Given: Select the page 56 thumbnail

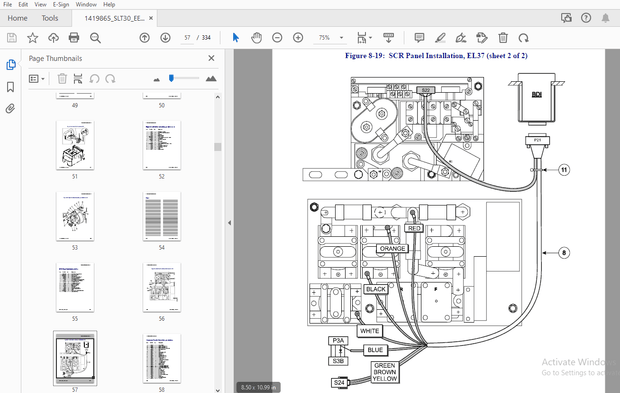Looking at the screenshot, I should point(162,287).
